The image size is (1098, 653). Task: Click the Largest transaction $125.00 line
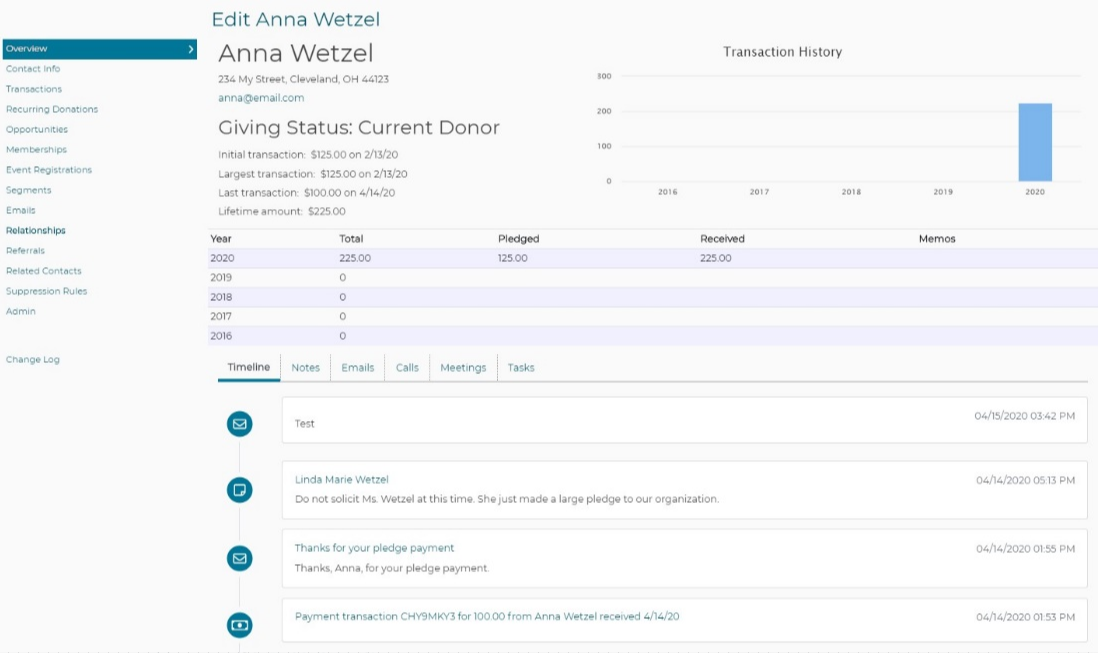click(312, 174)
